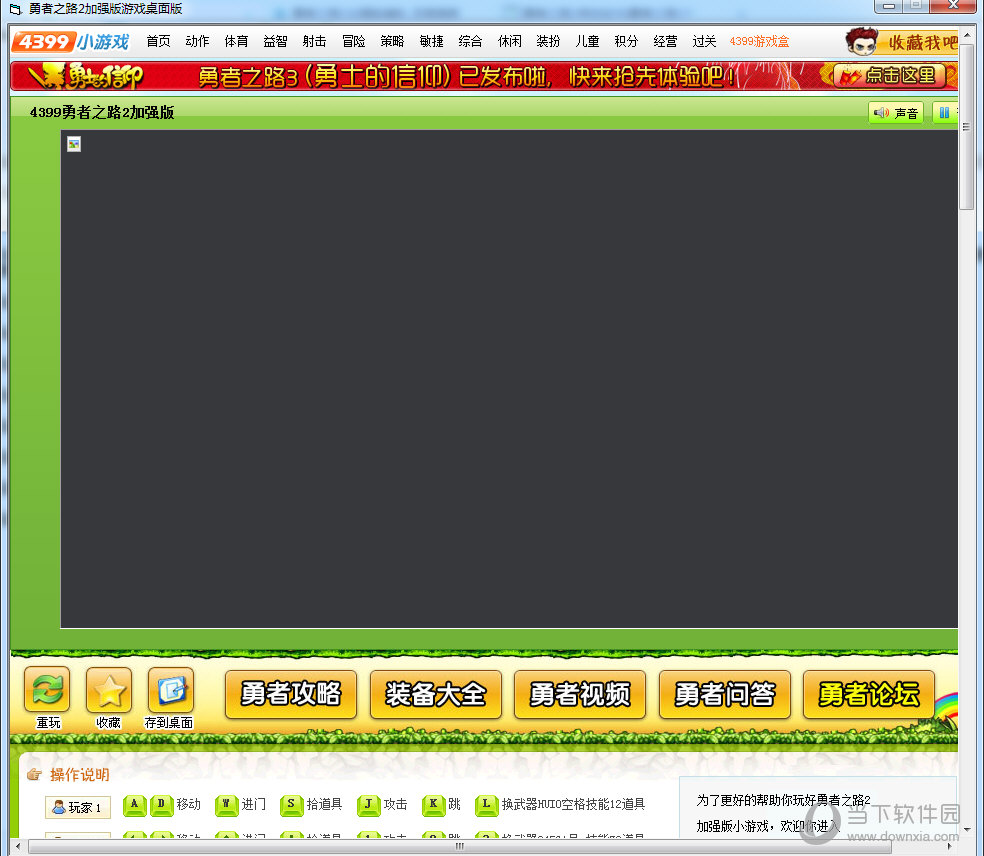Click the horizontal scrollbar right arrow
The width and height of the screenshot is (984, 856).
[x=949, y=847]
